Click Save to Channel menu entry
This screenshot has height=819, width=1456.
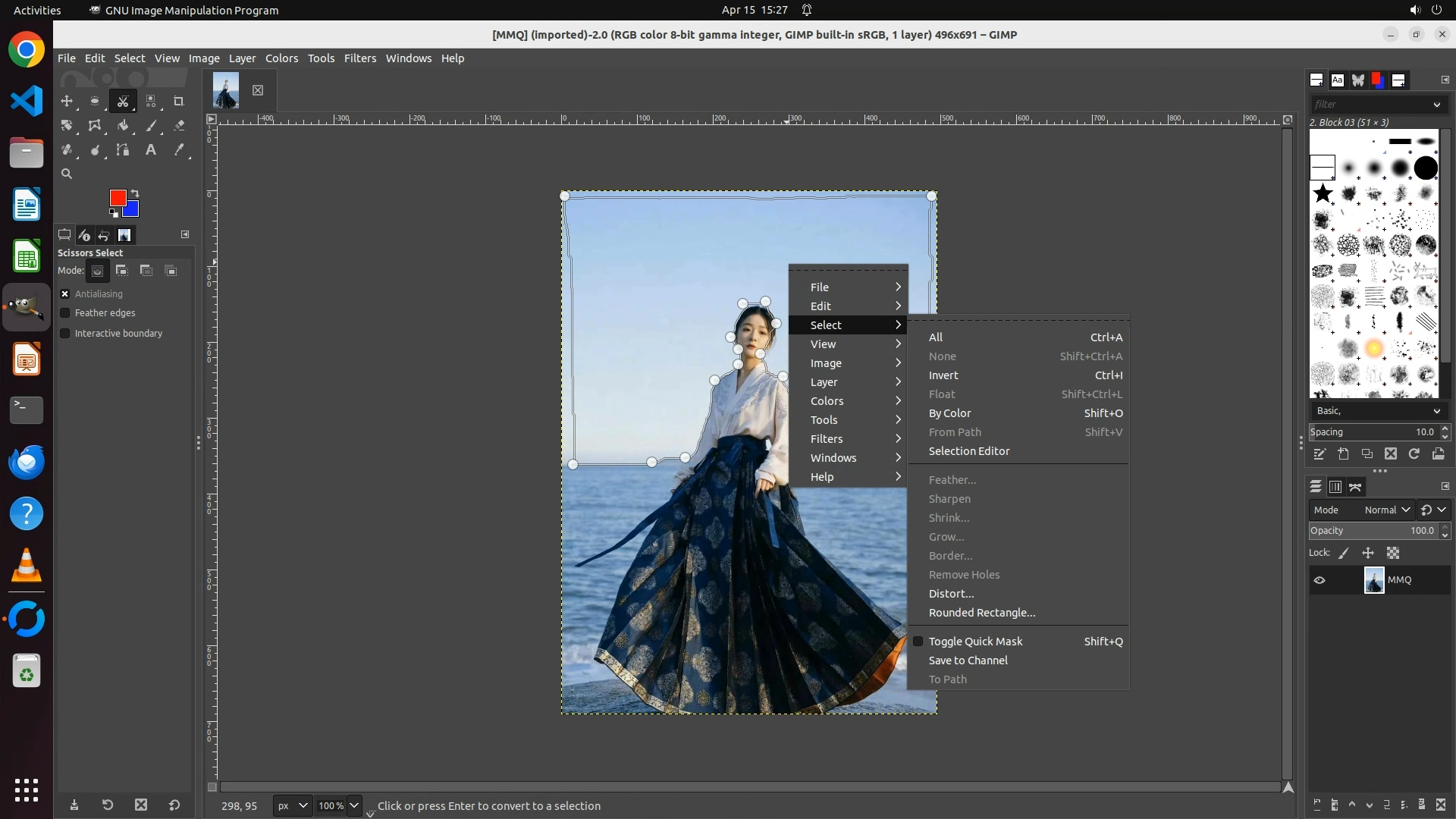pyautogui.click(x=968, y=661)
